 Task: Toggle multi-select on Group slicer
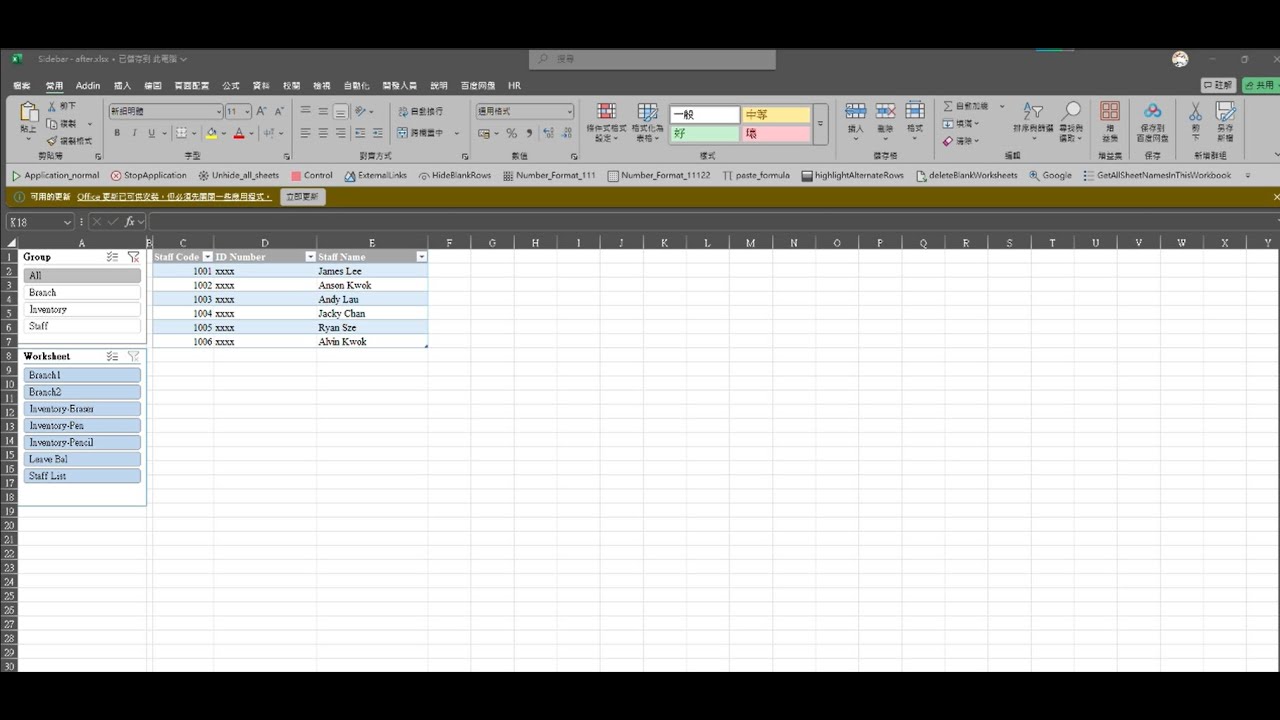113,257
